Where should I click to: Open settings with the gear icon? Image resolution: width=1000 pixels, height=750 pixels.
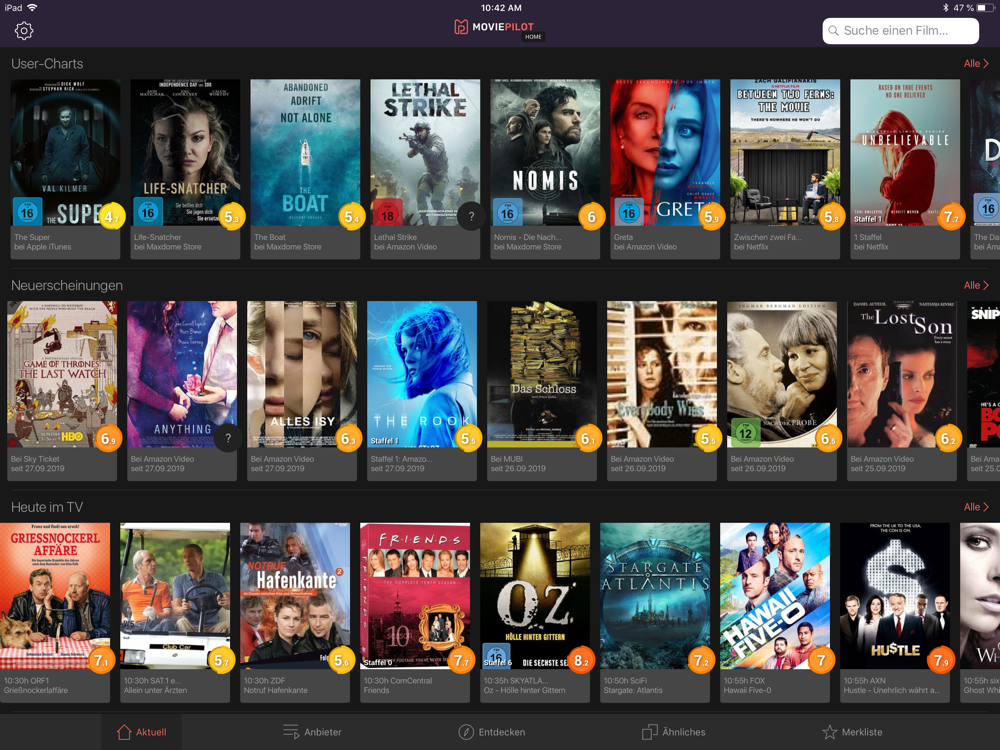[x=24, y=31]
